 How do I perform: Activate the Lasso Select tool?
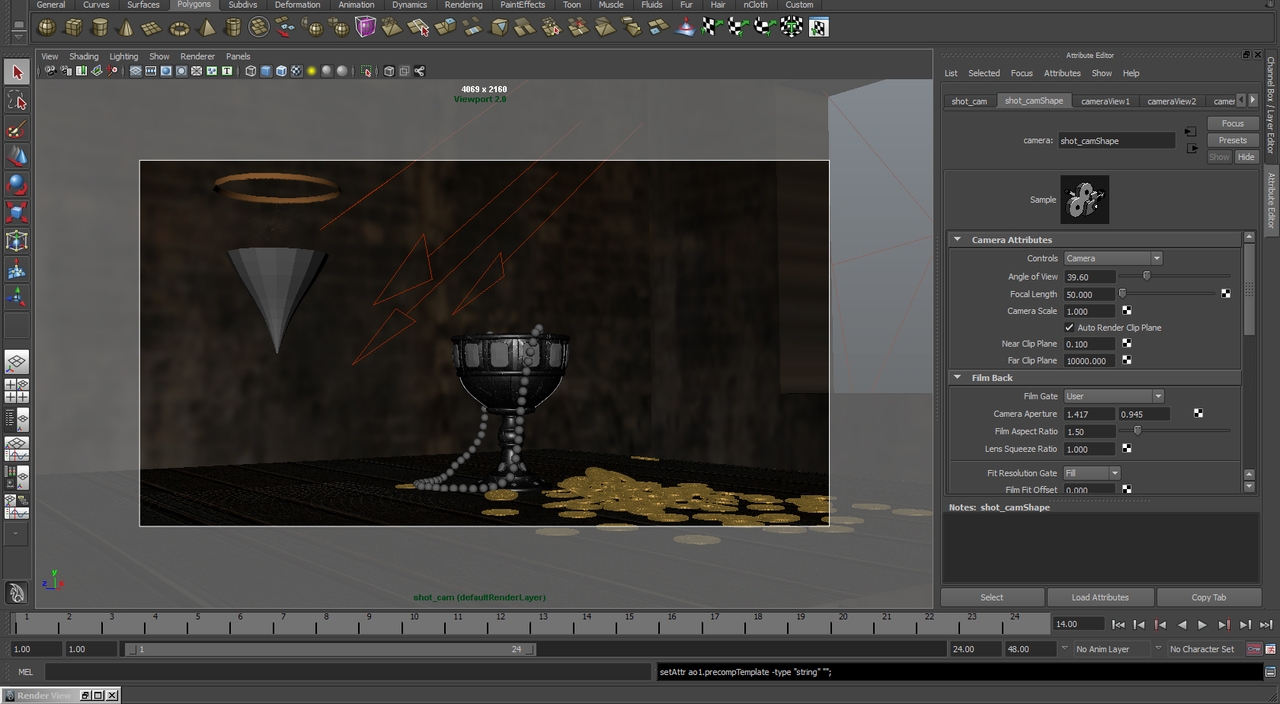click(17, 100)
